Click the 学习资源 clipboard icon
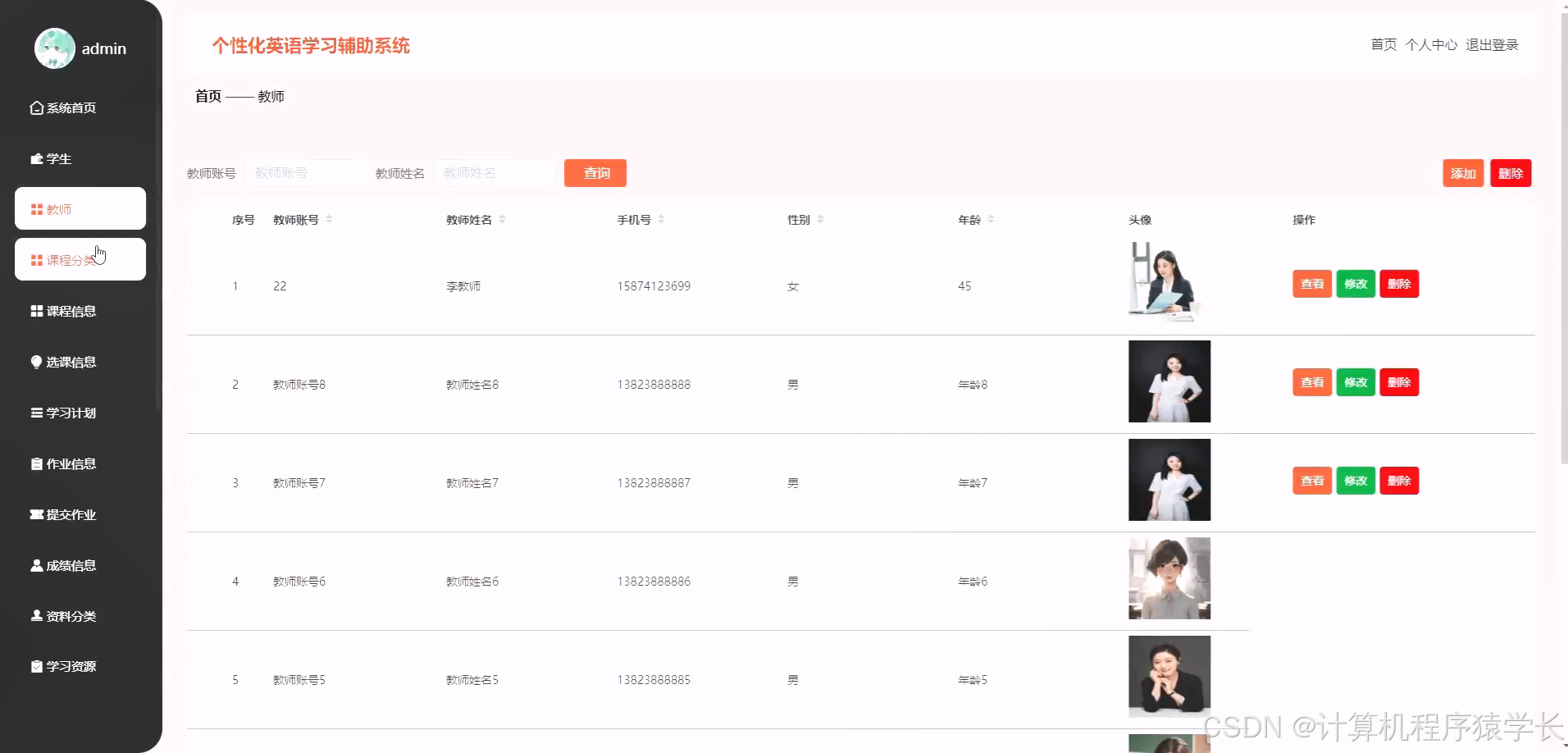 pyautogui.click(x=36, y=666)
